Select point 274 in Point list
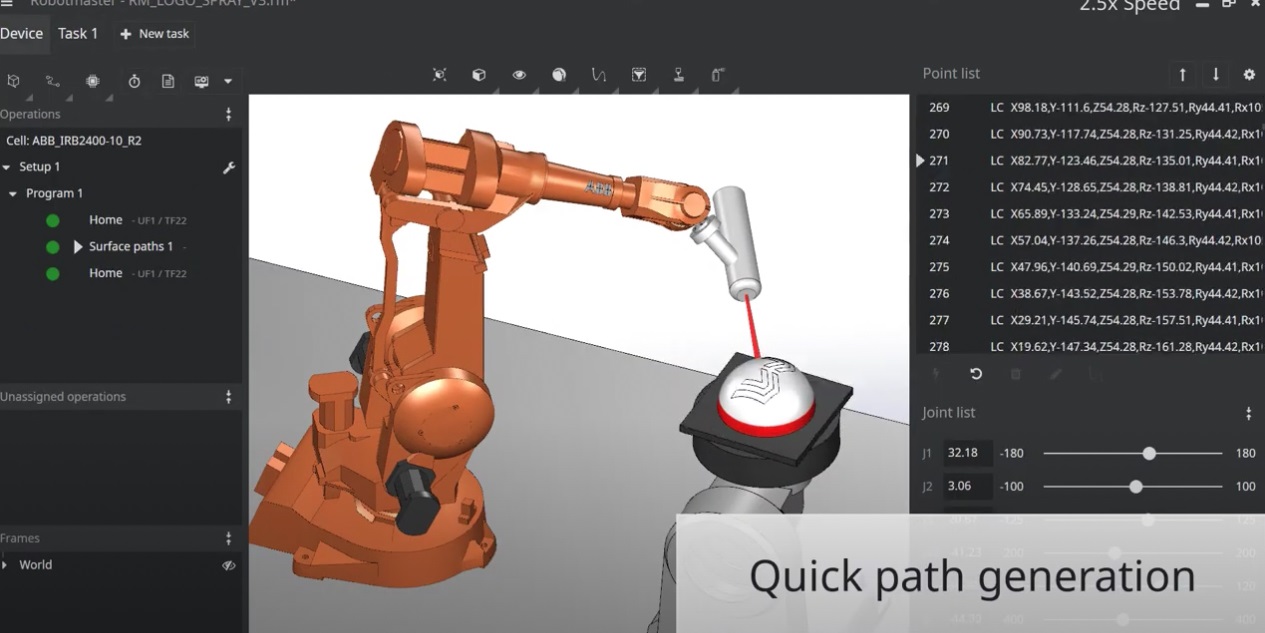The height and width of the screenshot is (633, 1265). 1091,240
